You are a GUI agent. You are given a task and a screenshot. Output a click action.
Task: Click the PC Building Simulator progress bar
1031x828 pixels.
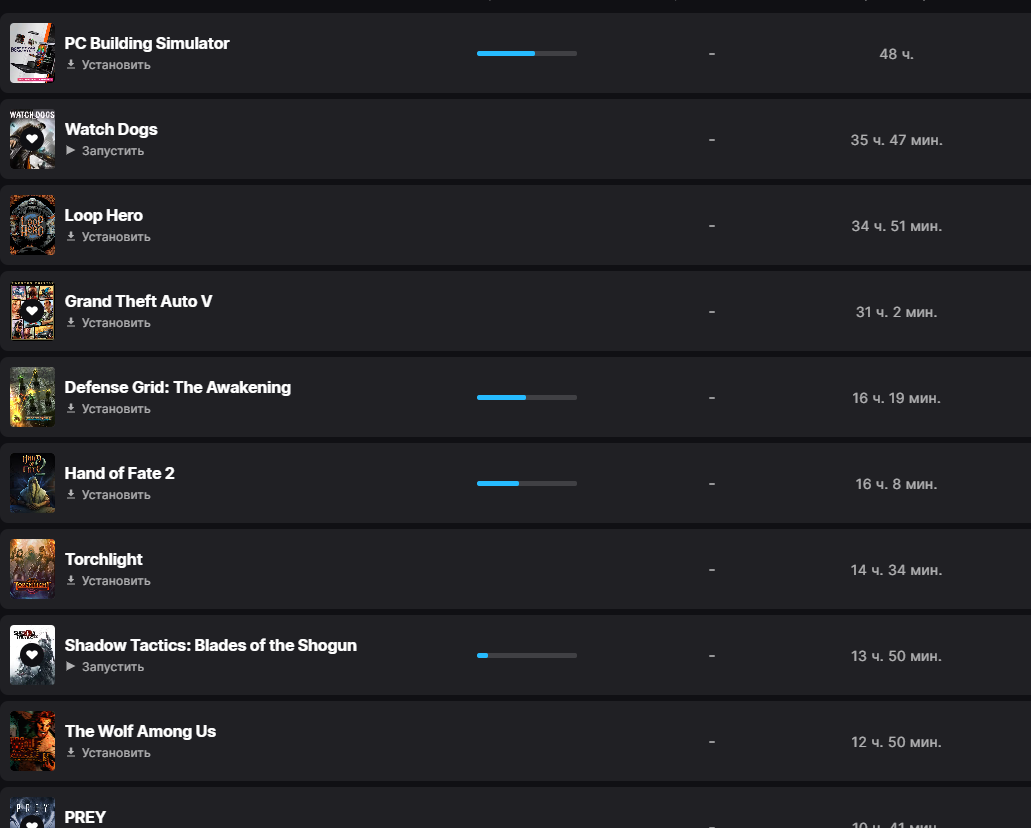click(x=527, y=53)
